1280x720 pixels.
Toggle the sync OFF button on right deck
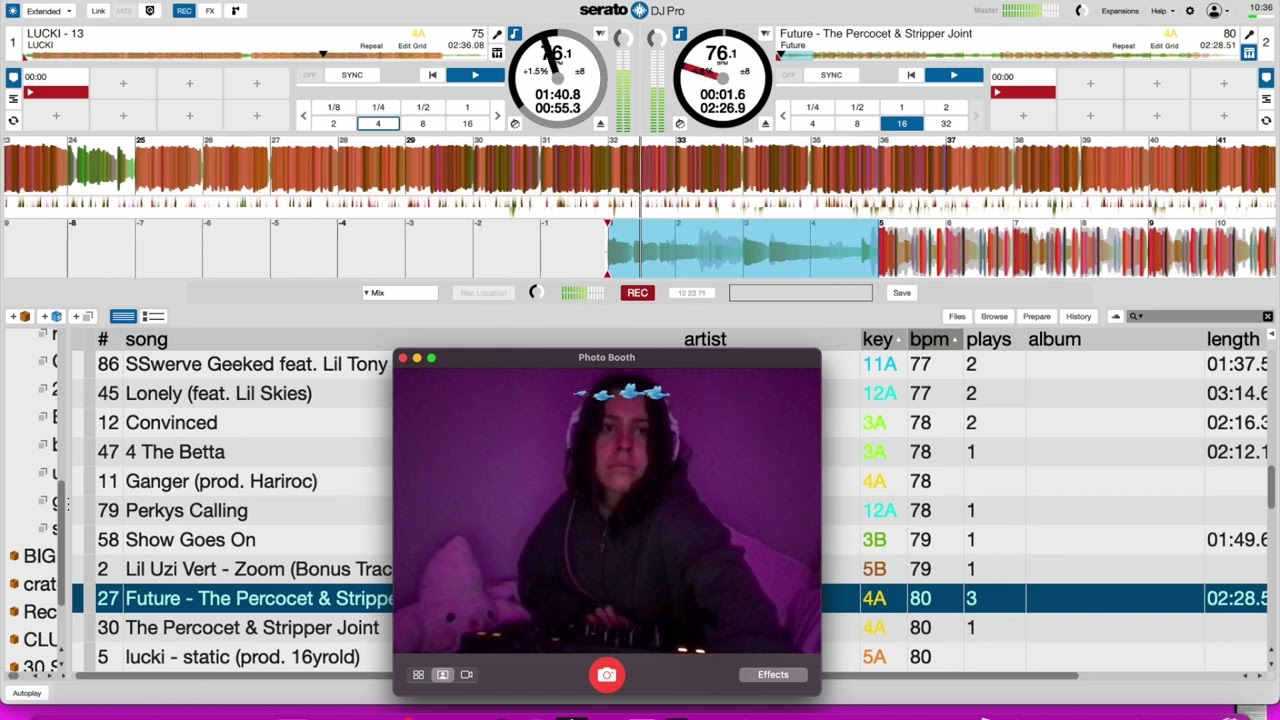click(788, 75)
